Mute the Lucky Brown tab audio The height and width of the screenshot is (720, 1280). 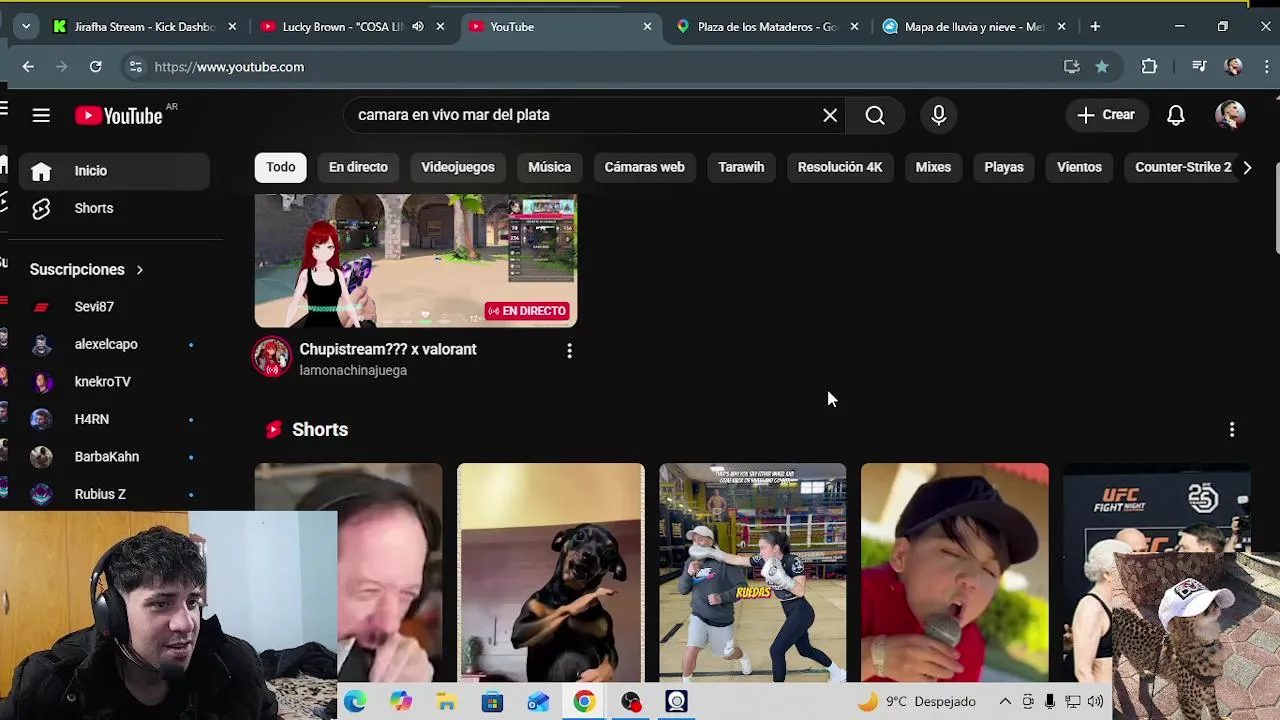coord(418,27)
